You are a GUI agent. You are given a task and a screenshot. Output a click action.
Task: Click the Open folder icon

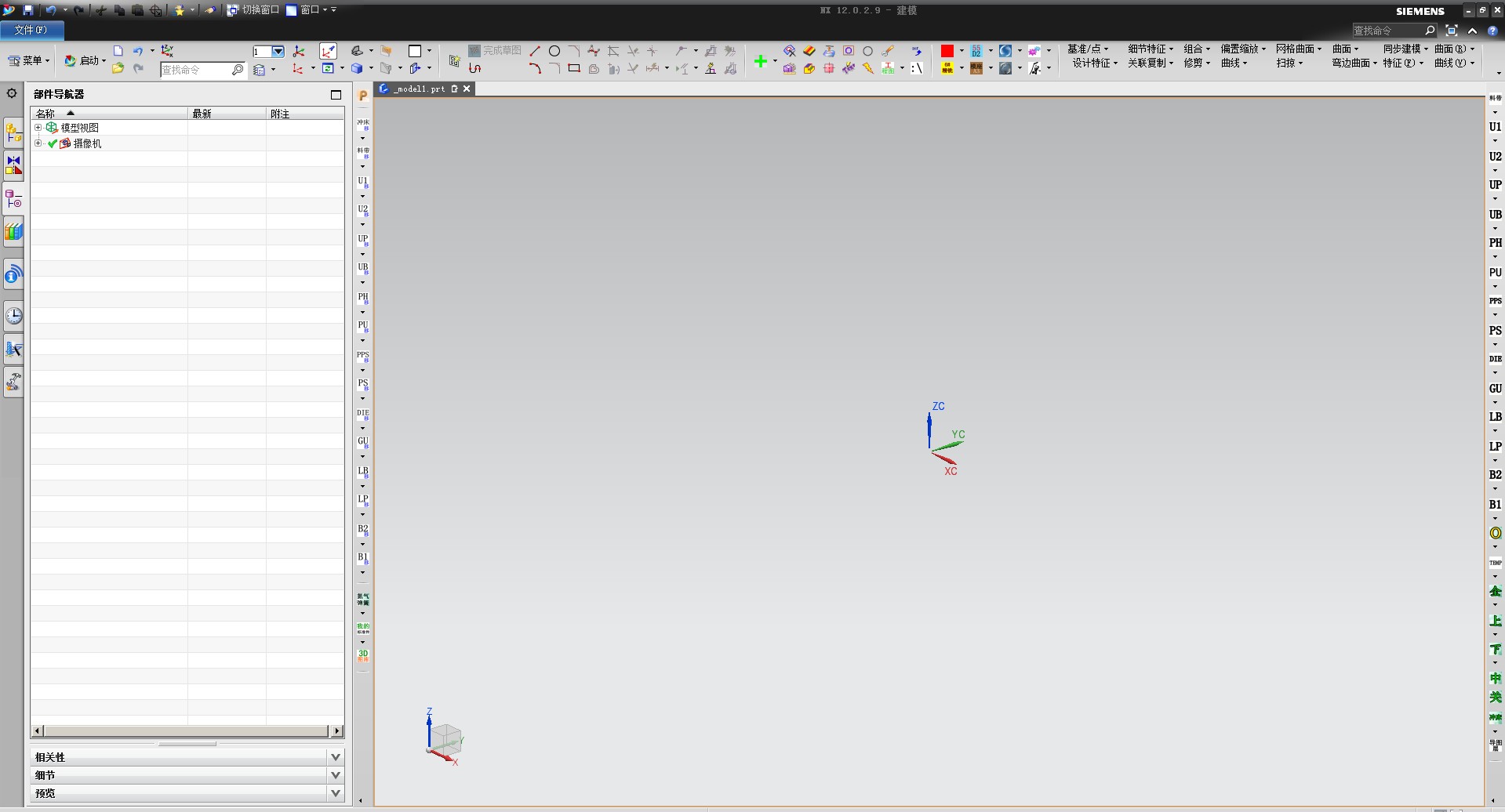(118, 68)
